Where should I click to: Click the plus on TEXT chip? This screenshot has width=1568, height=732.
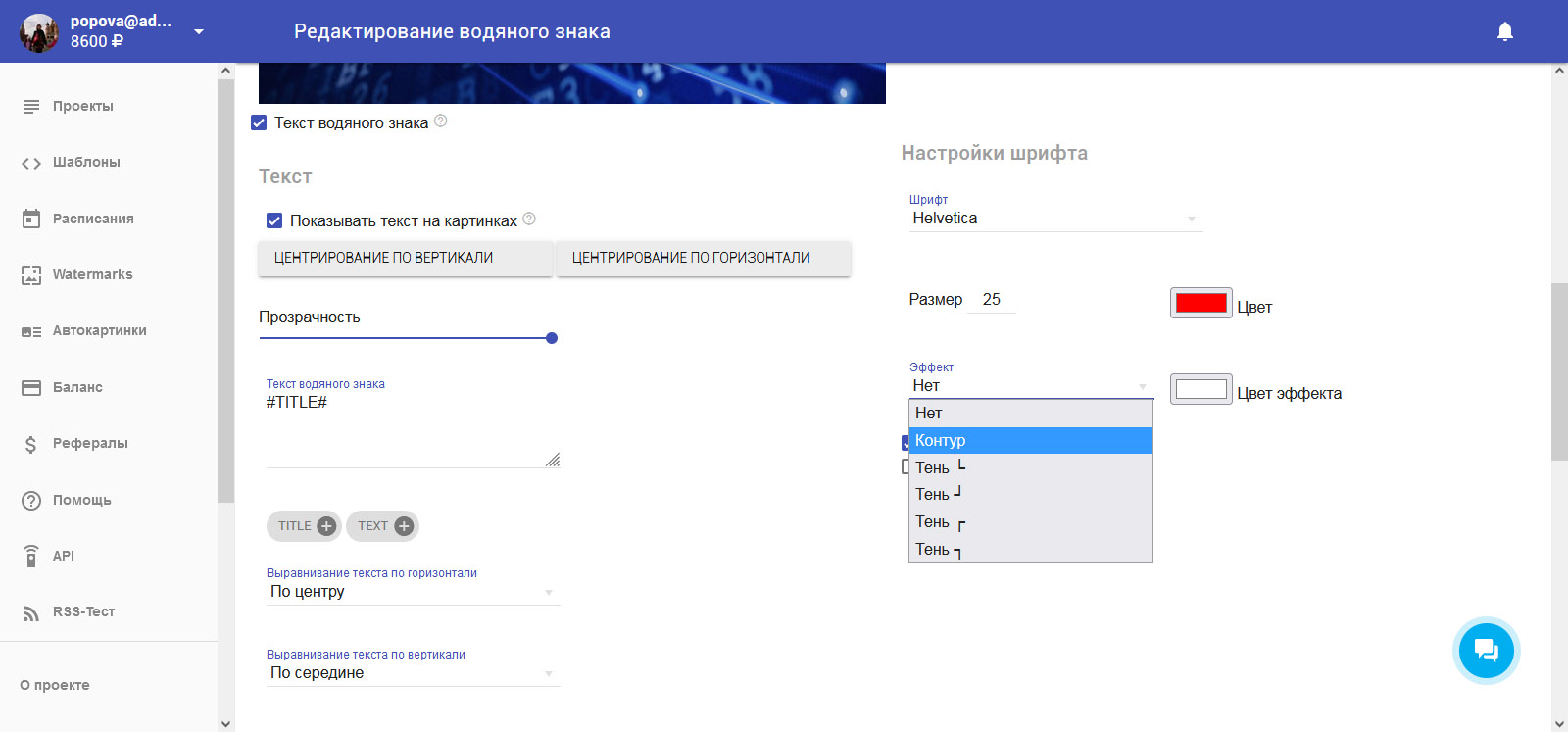(404, 526)
